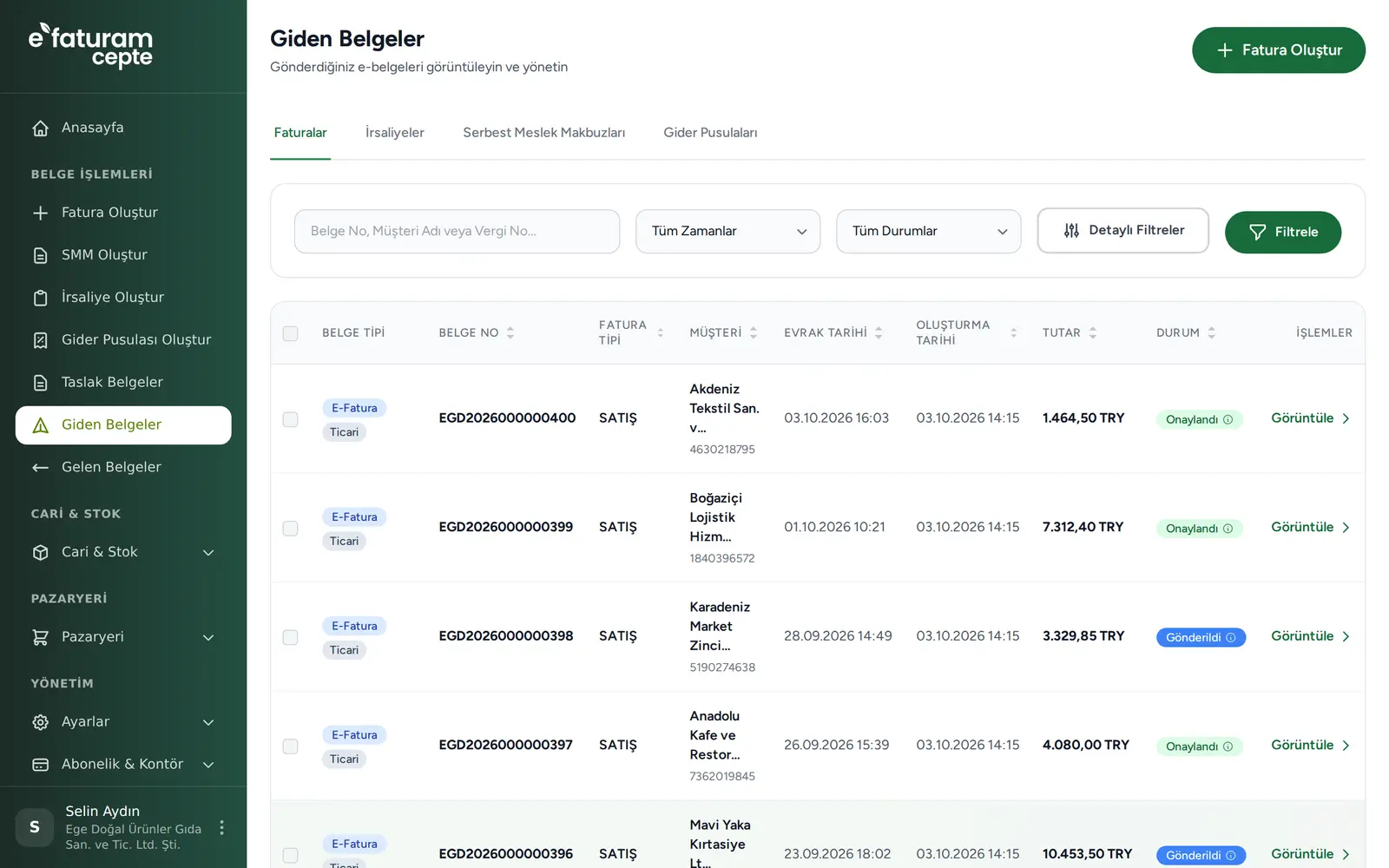
Task: Check the row for EGD2026000000399
Action: click(x=290, y=529)
